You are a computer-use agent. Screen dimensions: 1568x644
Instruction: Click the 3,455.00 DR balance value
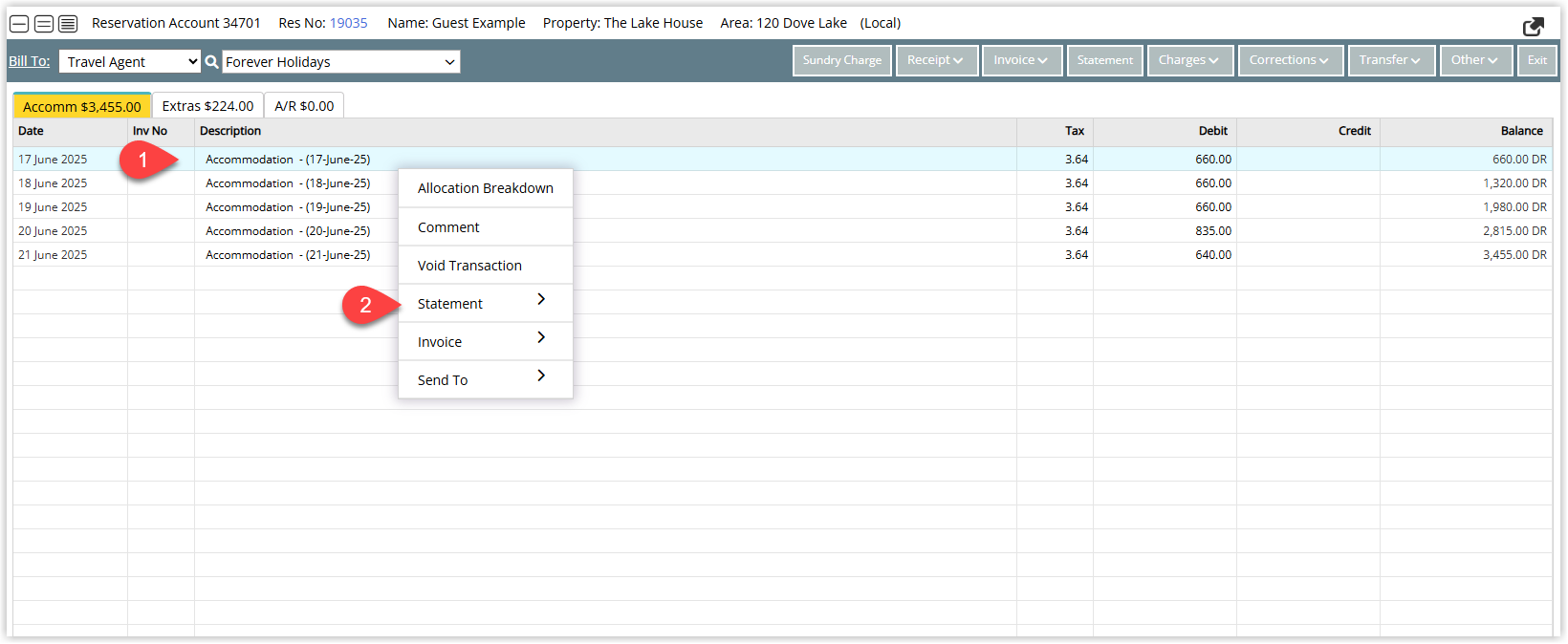1514,255
